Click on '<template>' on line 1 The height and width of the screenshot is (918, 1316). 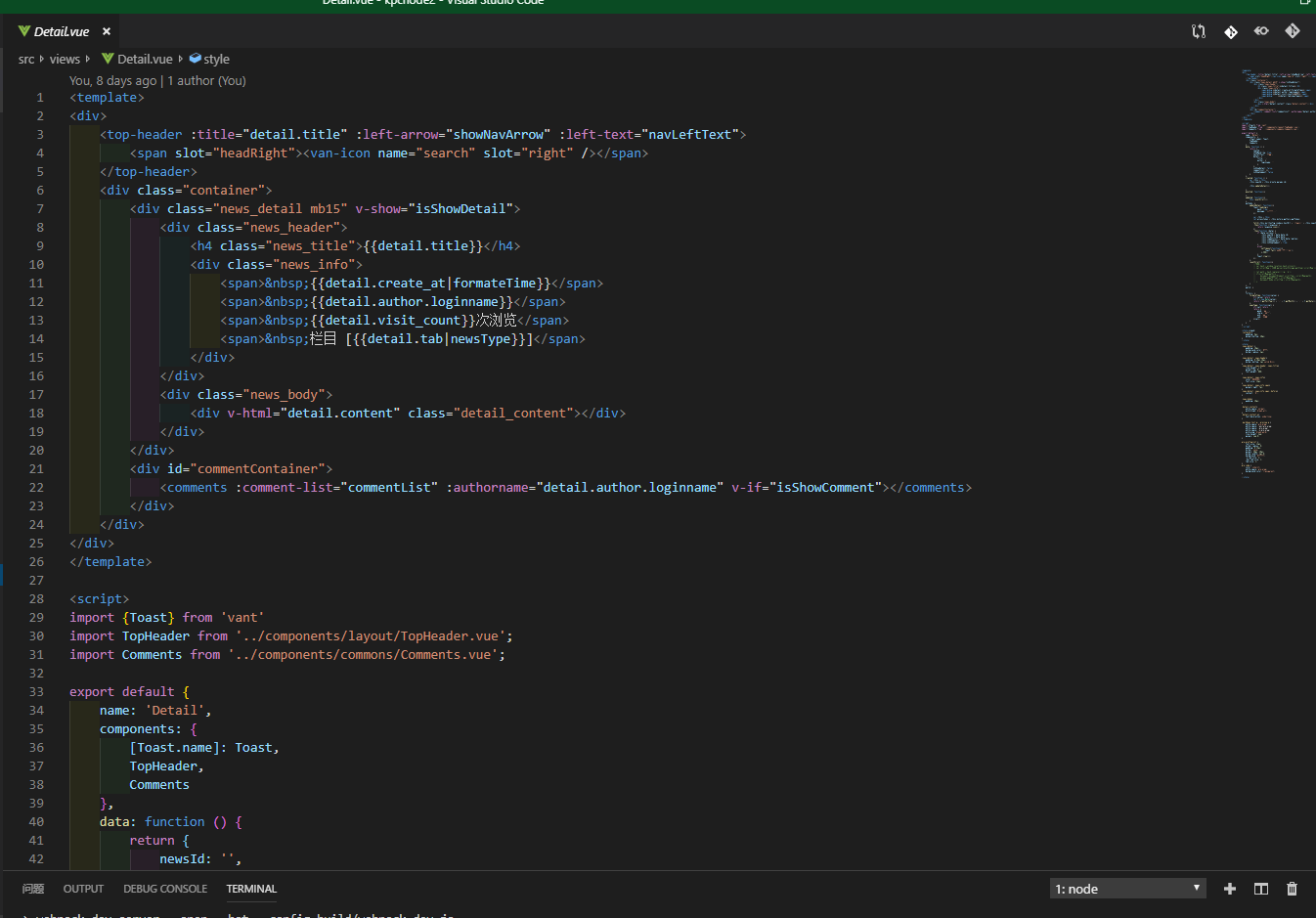107,97
